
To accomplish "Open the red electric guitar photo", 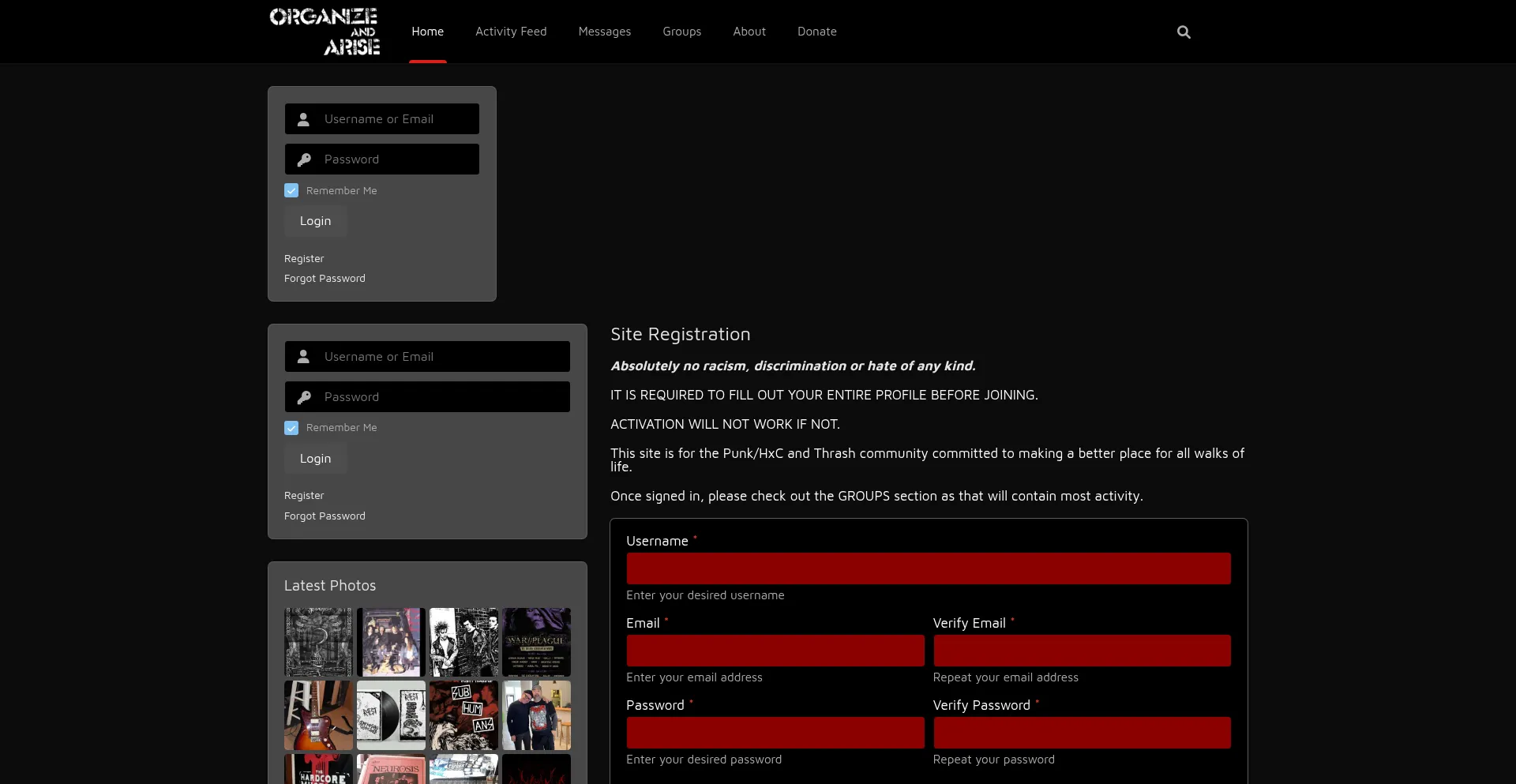I will pos(318,715).
